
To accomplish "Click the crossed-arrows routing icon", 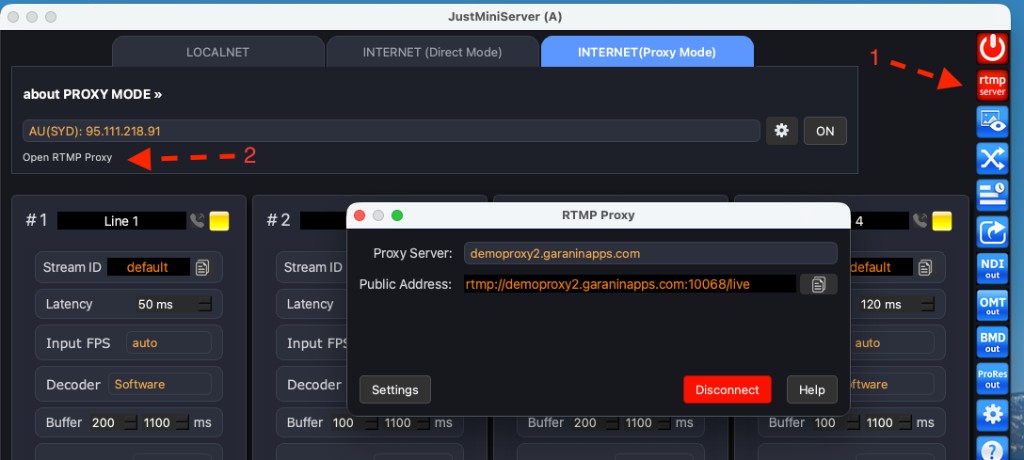I will coord(992,159).
